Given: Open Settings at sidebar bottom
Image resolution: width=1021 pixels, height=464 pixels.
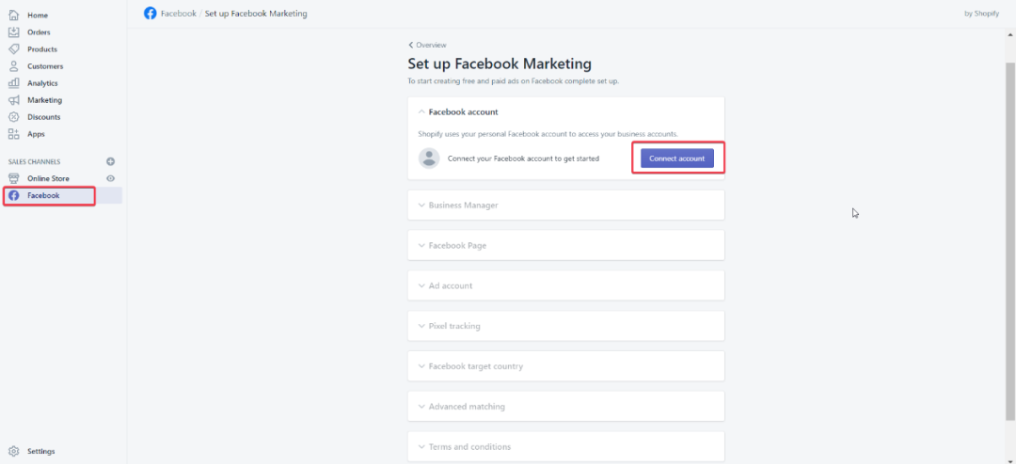Looking at the screenshot, I should pos(41,451).
